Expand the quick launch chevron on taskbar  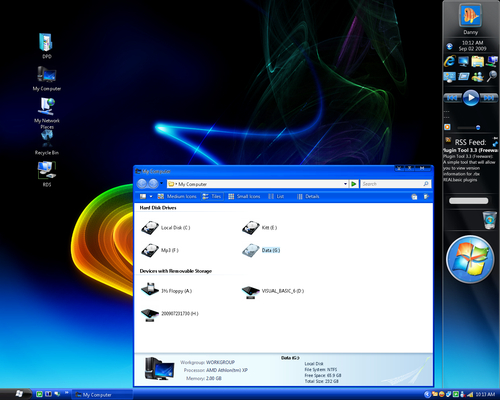coord(66,393)
